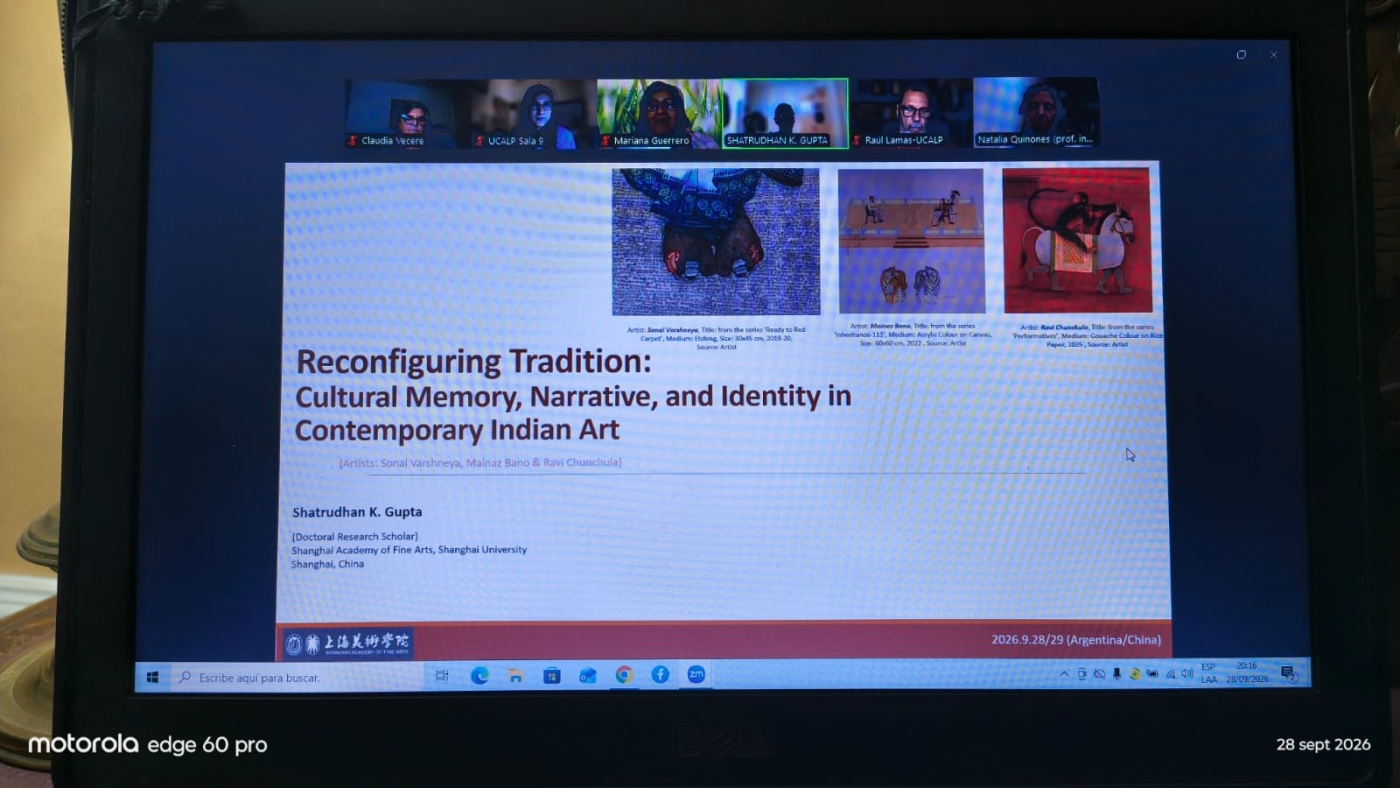Click the Meet Now tray icon
1400x788 pixels.
tap(1082, 674)
